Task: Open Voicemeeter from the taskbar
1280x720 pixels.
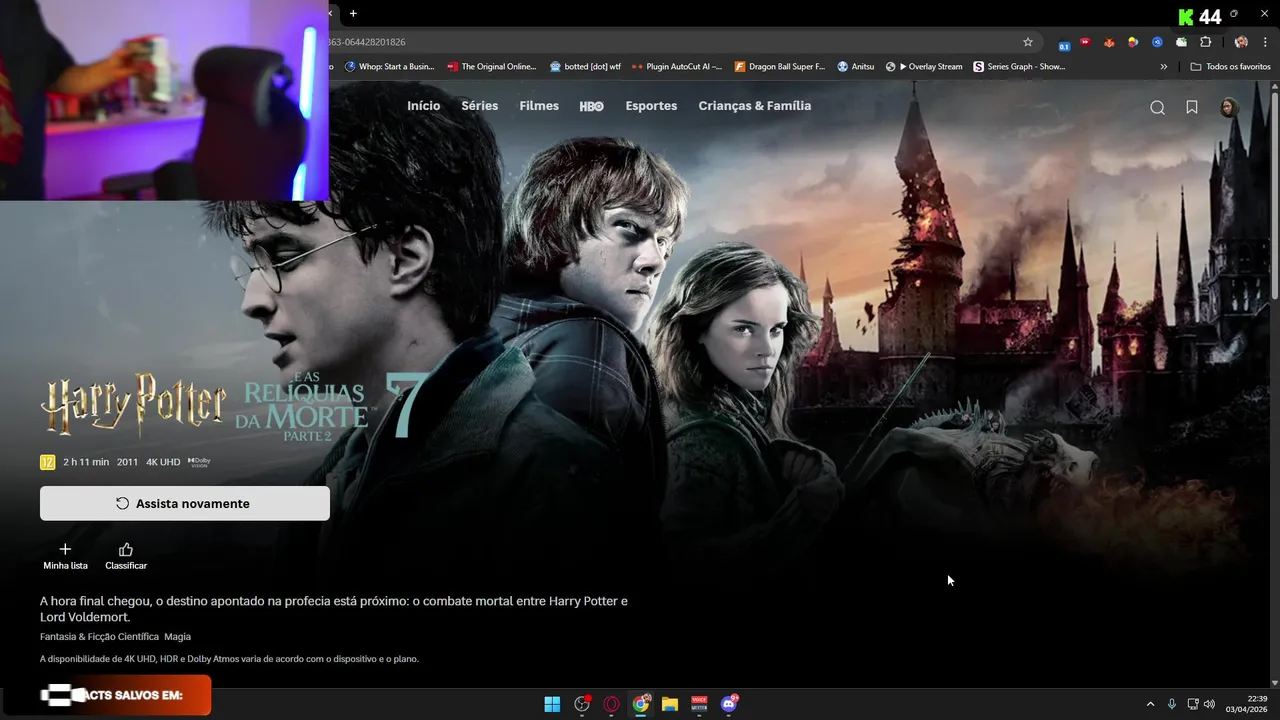Action: 699,704
